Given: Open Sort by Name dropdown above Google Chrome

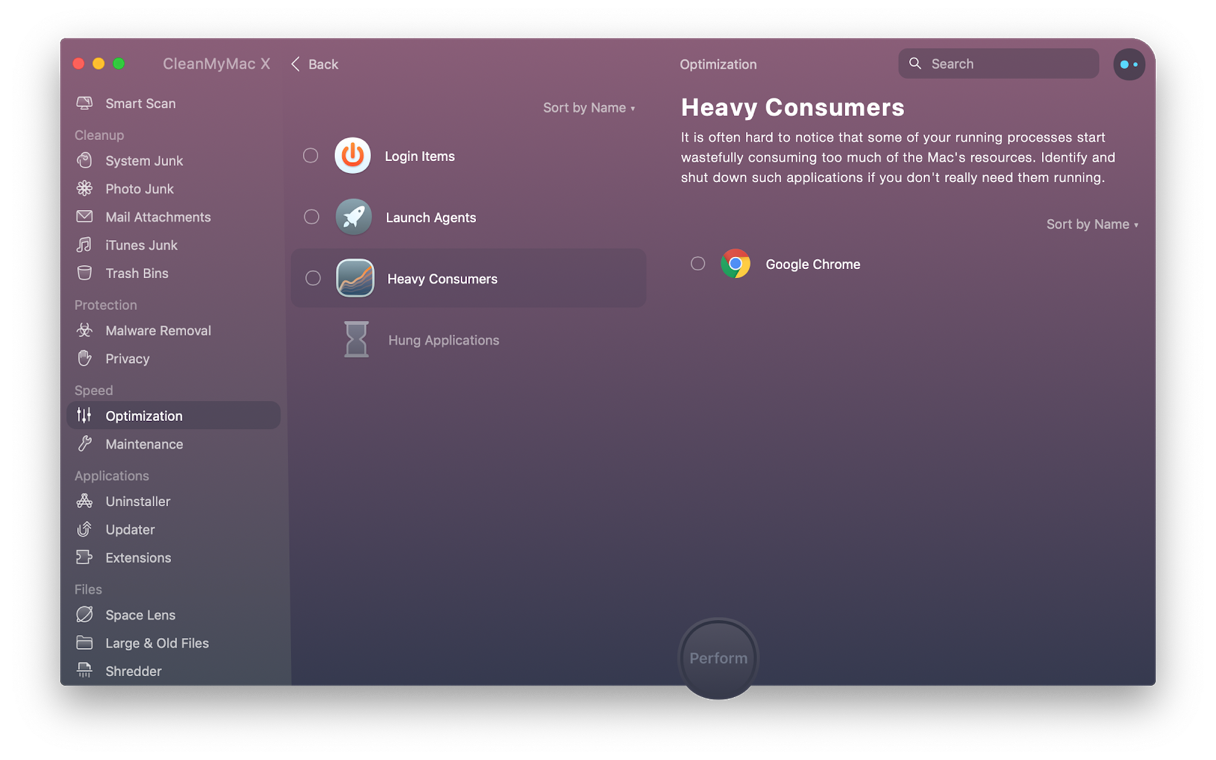Looking at the screenshot, I should pyautogui.click(x=1092, y=224).
